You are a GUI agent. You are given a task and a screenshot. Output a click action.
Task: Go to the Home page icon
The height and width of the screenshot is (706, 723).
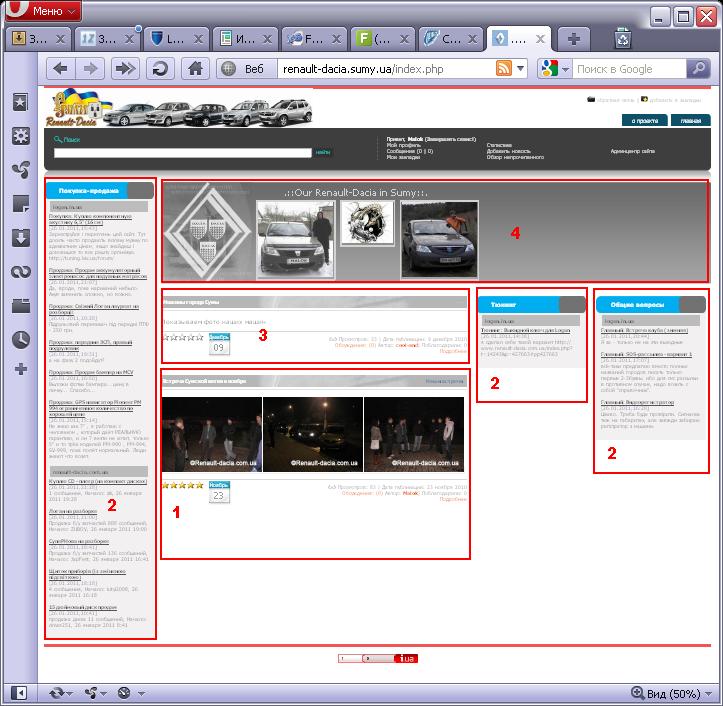pos(196,69)
